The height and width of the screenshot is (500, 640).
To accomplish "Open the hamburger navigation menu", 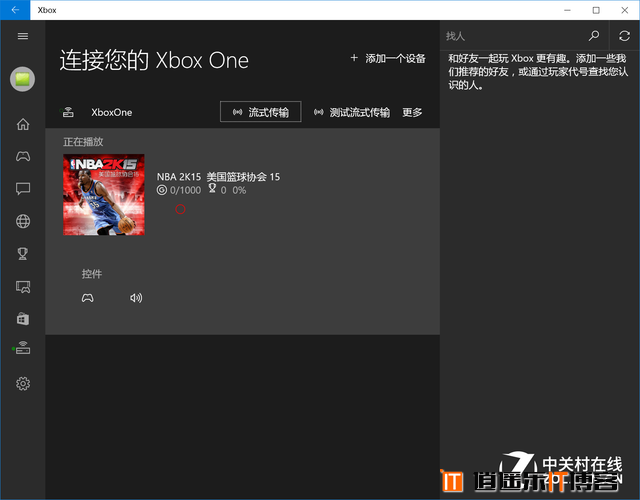I will coord(23,36).
